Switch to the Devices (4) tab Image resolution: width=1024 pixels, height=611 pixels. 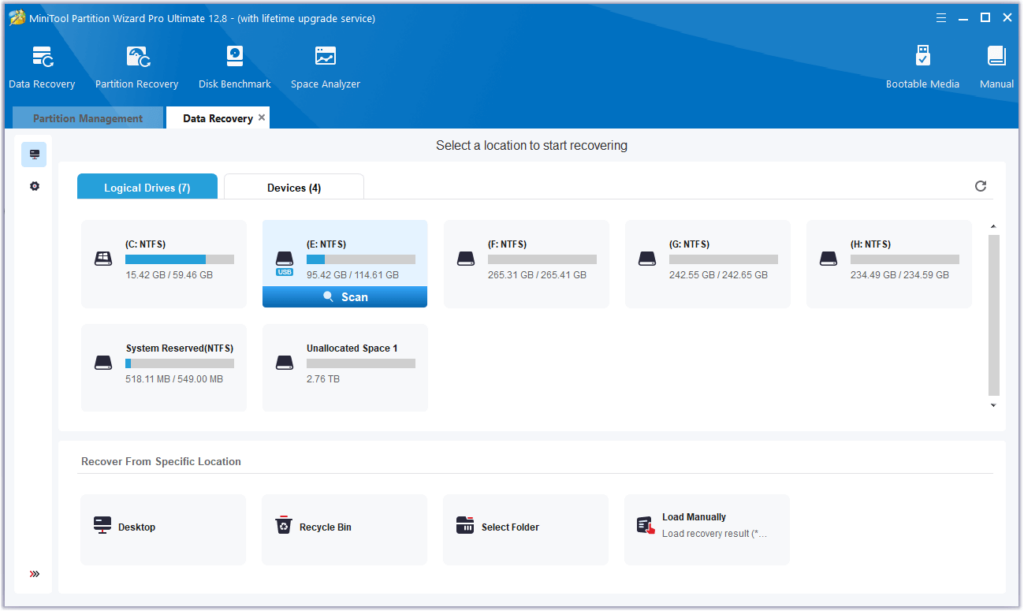point(293,186)
